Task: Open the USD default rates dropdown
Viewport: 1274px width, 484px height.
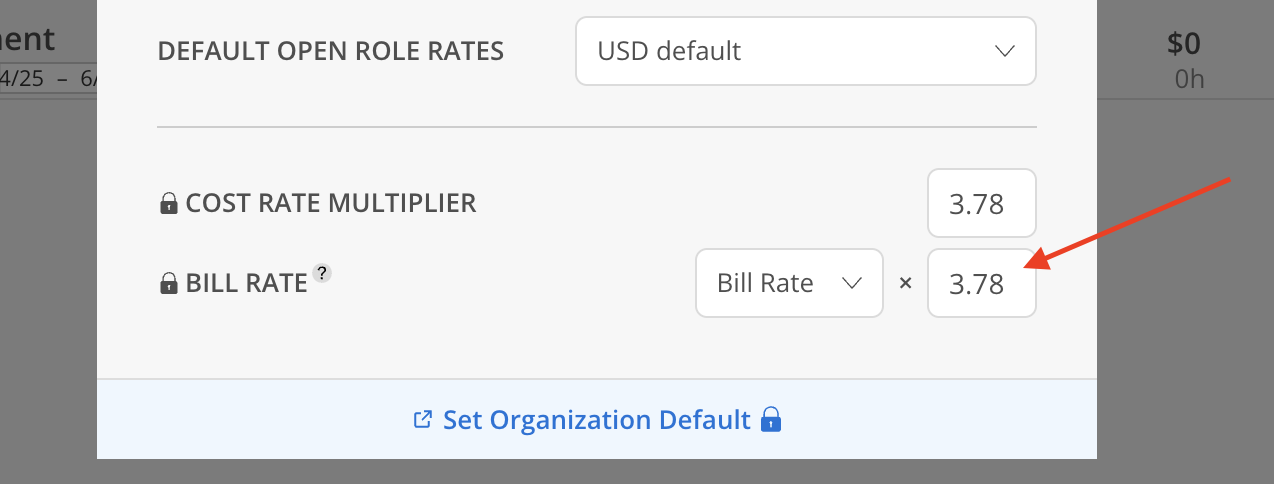Action: (x=806, y=51)
